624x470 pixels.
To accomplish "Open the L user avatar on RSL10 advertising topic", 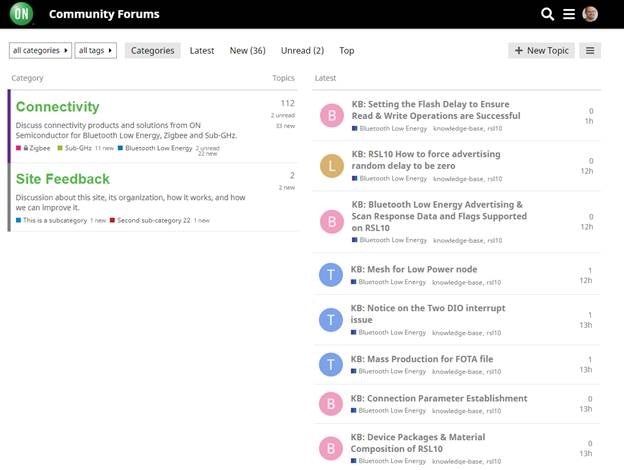I will [332, 166].
